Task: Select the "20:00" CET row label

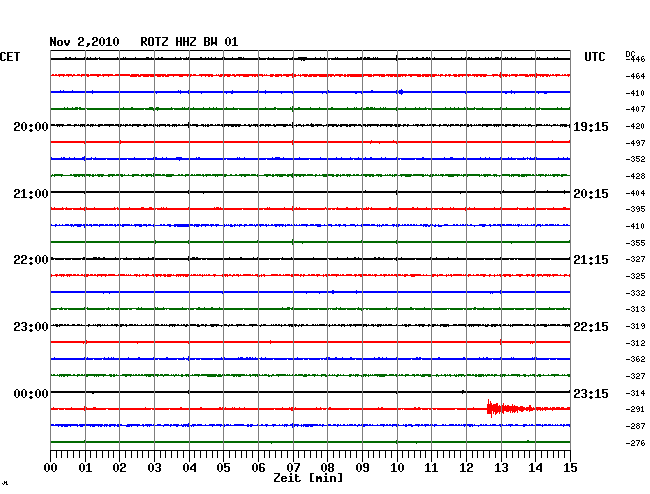Action: point(31,126)
